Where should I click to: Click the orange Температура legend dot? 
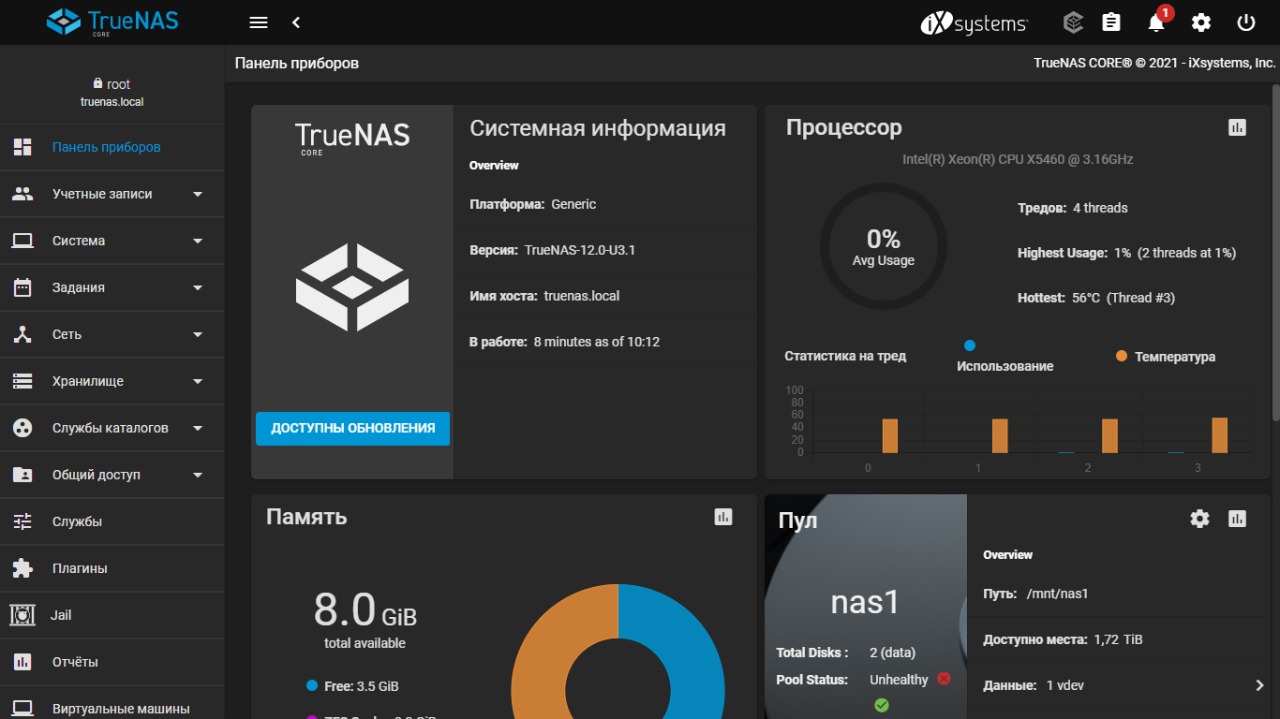pos(1121,356)
